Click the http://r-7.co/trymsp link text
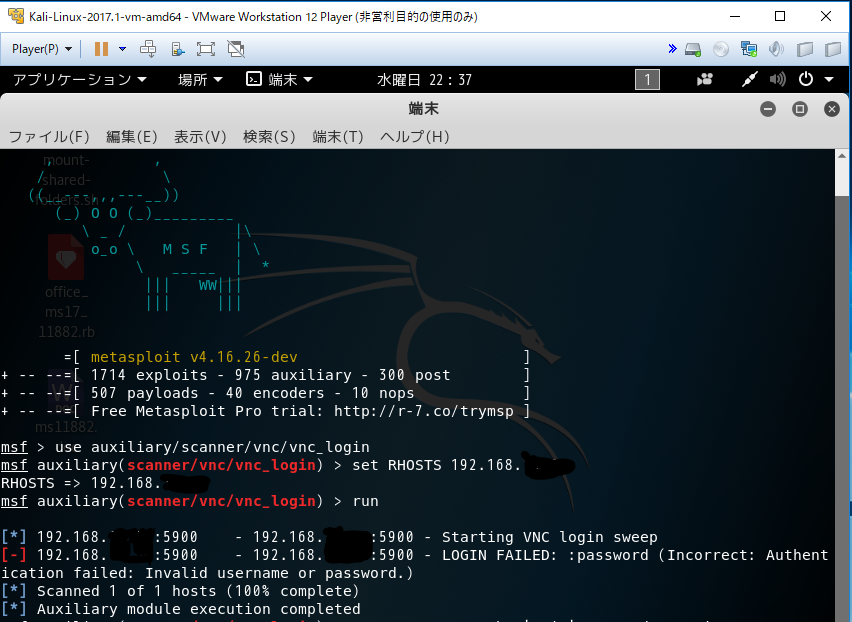 click(424, 411)
